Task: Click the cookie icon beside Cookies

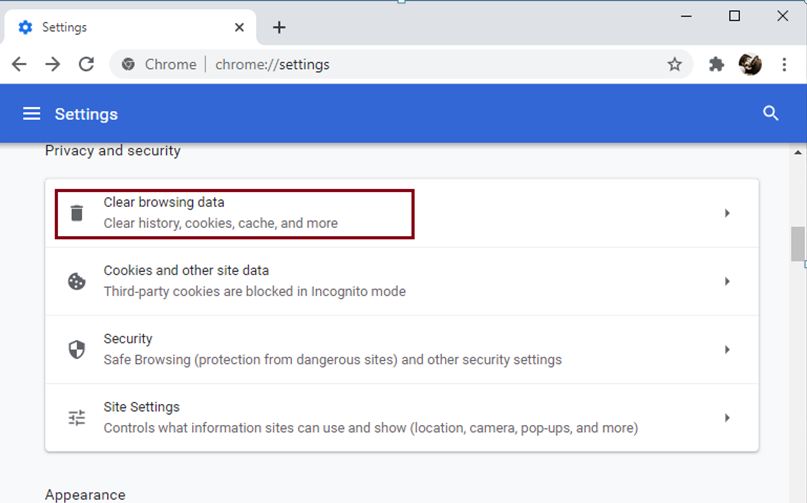Action: click(x=77, y=281)
